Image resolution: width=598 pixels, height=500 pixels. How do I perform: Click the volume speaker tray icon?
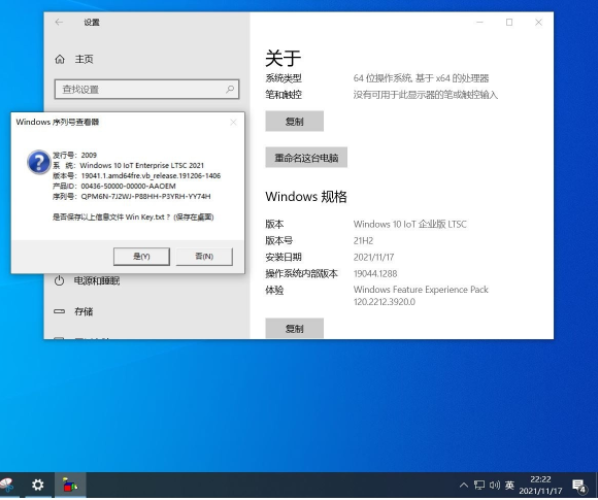tap(495, 485)
